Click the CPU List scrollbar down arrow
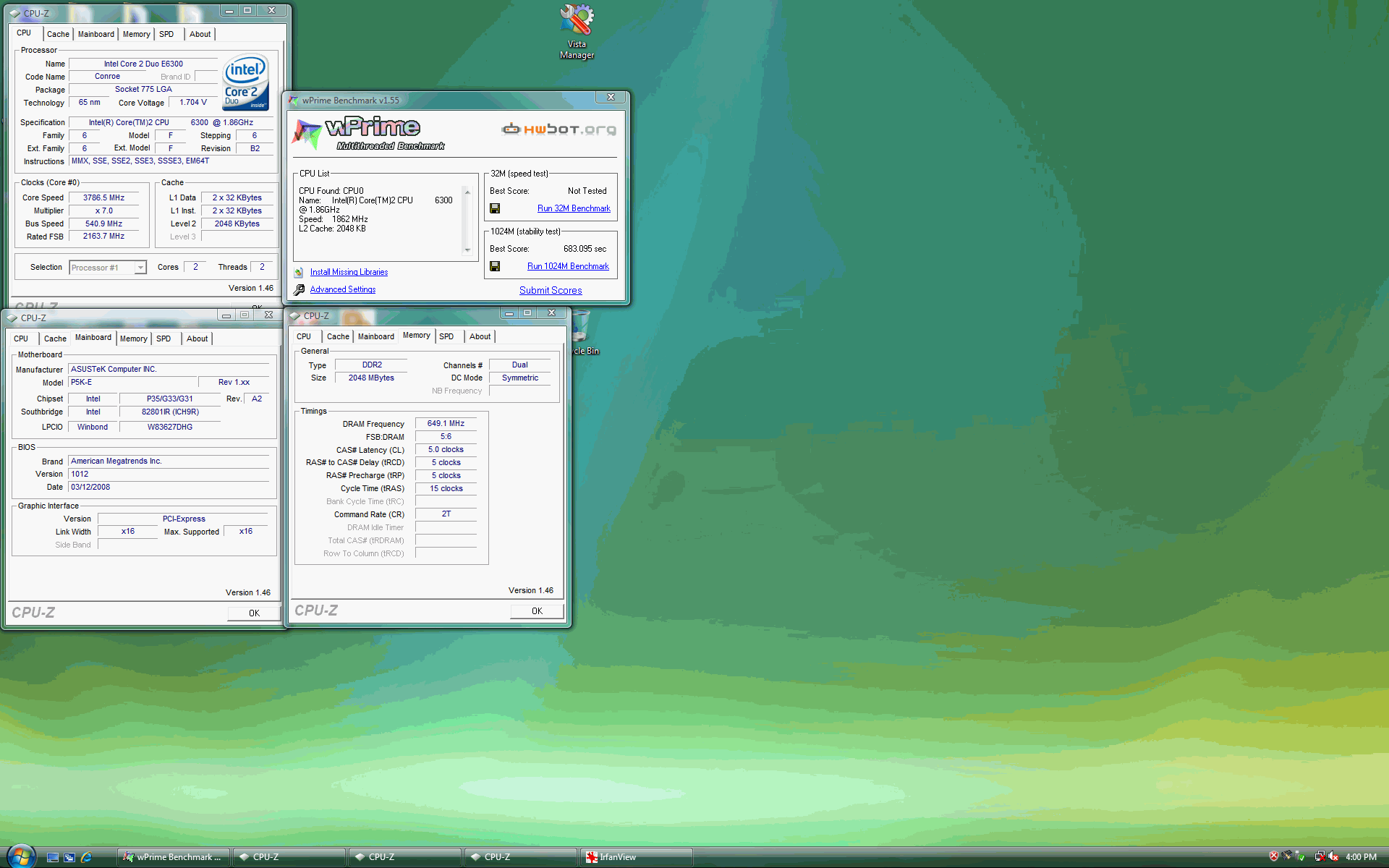The image size is (1389, 868). pos(467,250)
